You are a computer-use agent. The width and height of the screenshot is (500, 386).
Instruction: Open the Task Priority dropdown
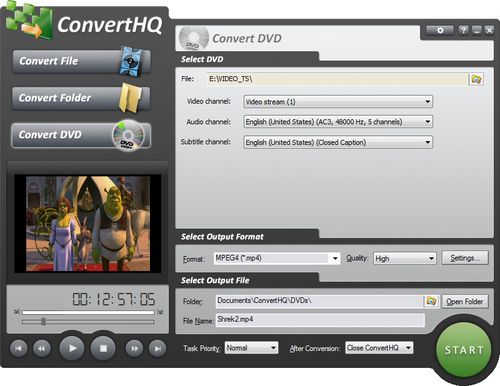(x=251, y=348)
